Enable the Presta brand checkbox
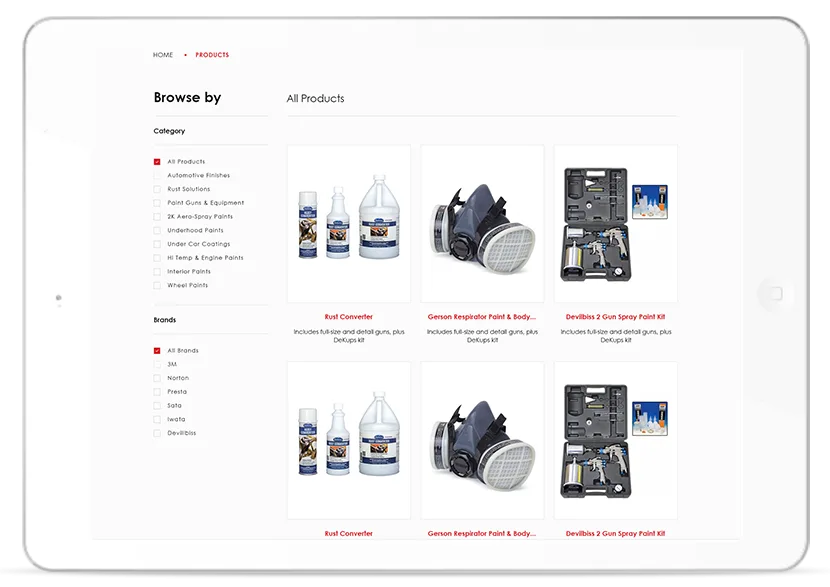The image size is (830, 587). click(157, 392)
